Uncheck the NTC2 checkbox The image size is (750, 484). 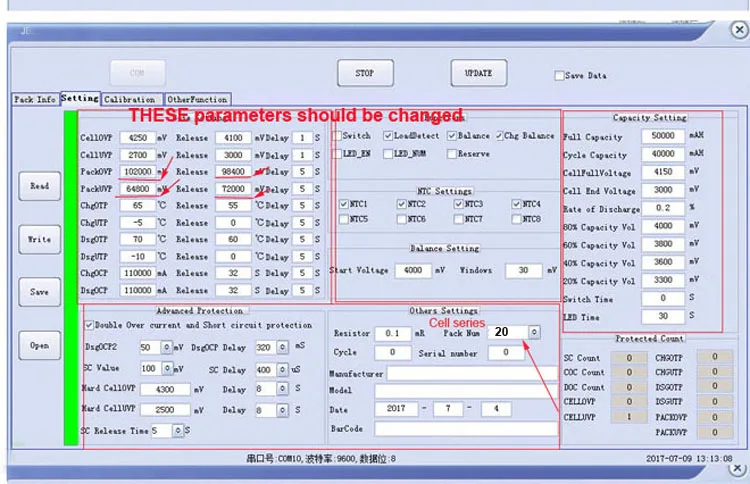point(401,204)
